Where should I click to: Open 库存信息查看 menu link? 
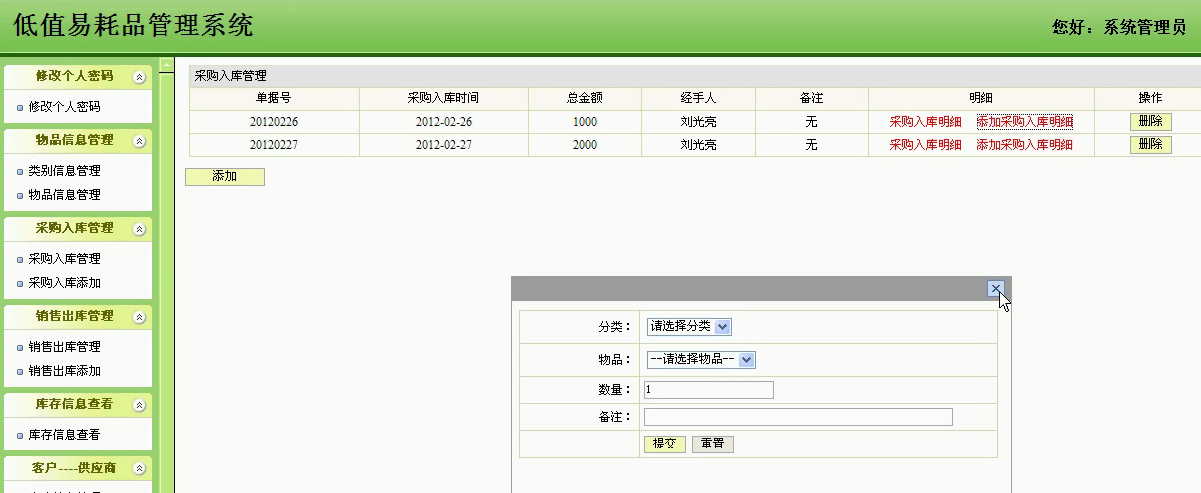[64, 435]
